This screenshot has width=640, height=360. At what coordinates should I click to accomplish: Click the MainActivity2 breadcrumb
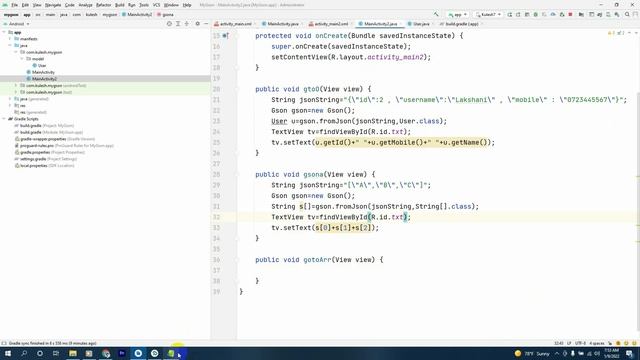click(137, 15)
